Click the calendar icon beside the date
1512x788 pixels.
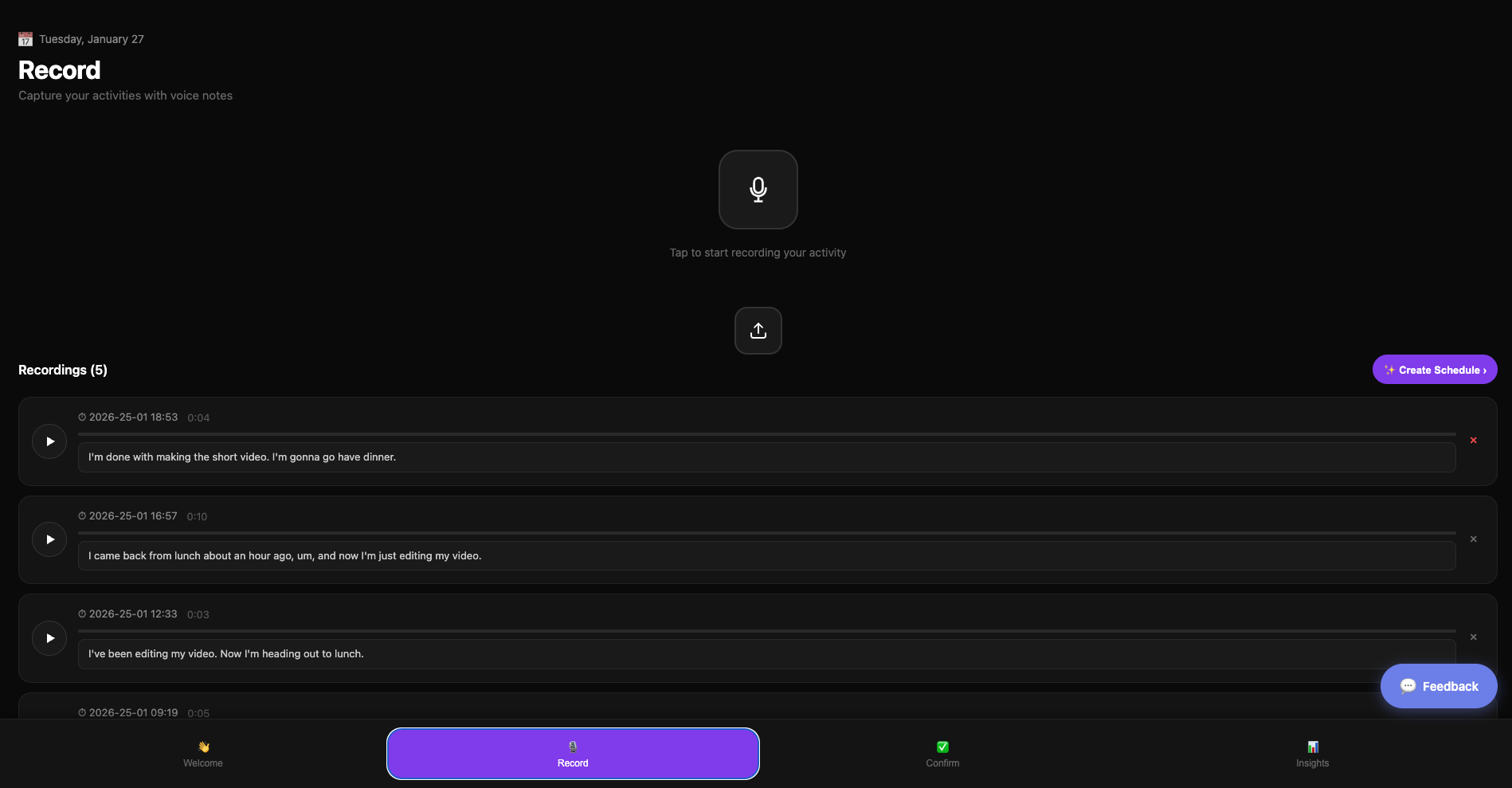[25, 38]
